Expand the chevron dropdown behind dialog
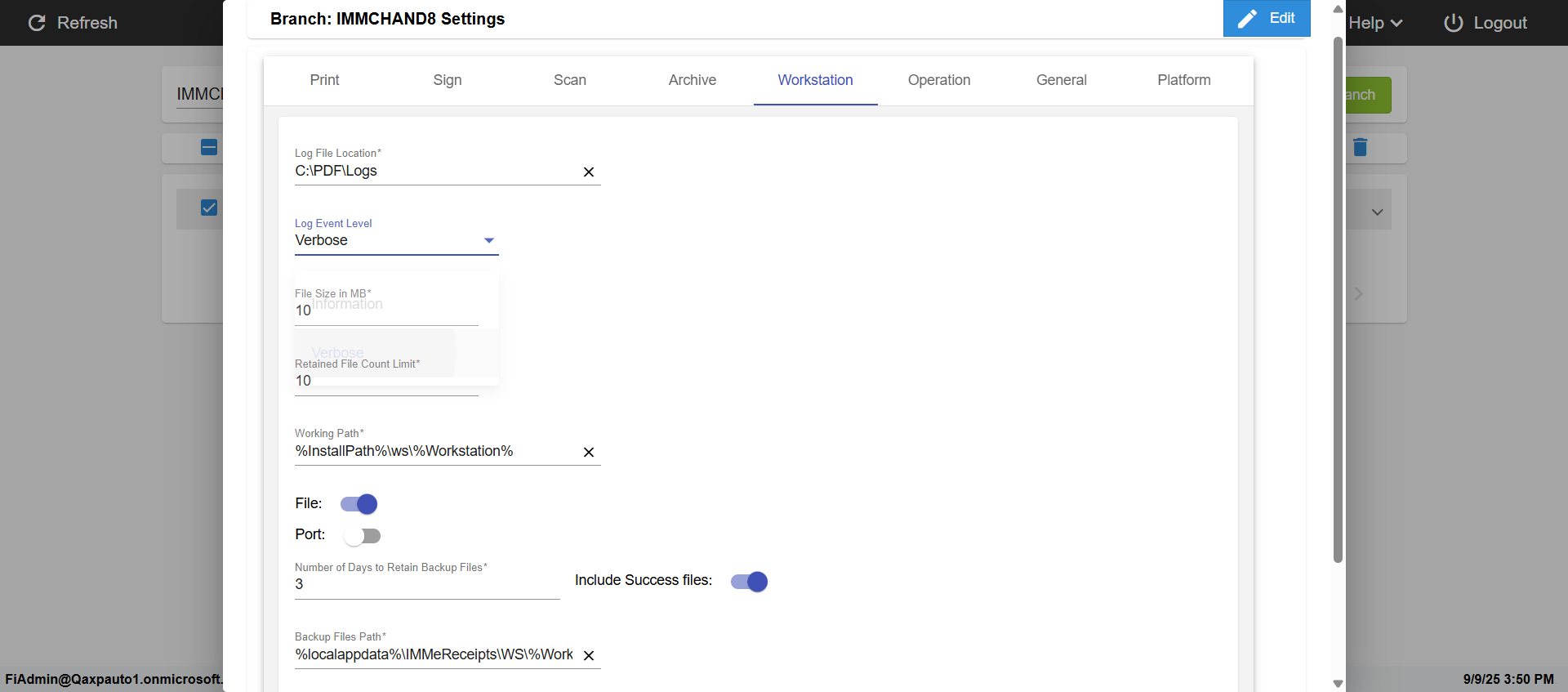Screen dimensions: 1568x692 tap(1377, 212)
